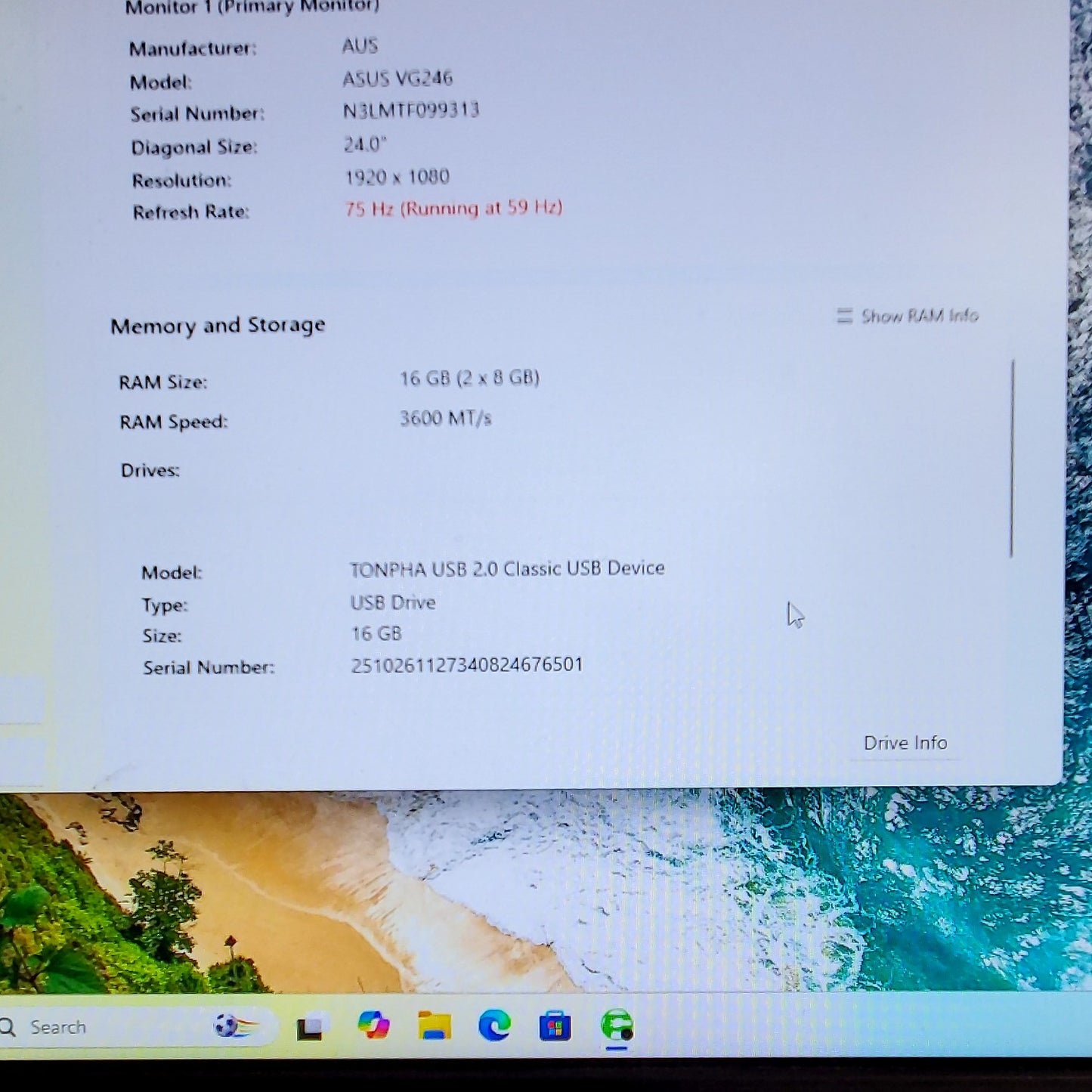Select monitor serial number N3LMTF099313
This screenshot has width=1092, height=1092.
coord(411,110)
